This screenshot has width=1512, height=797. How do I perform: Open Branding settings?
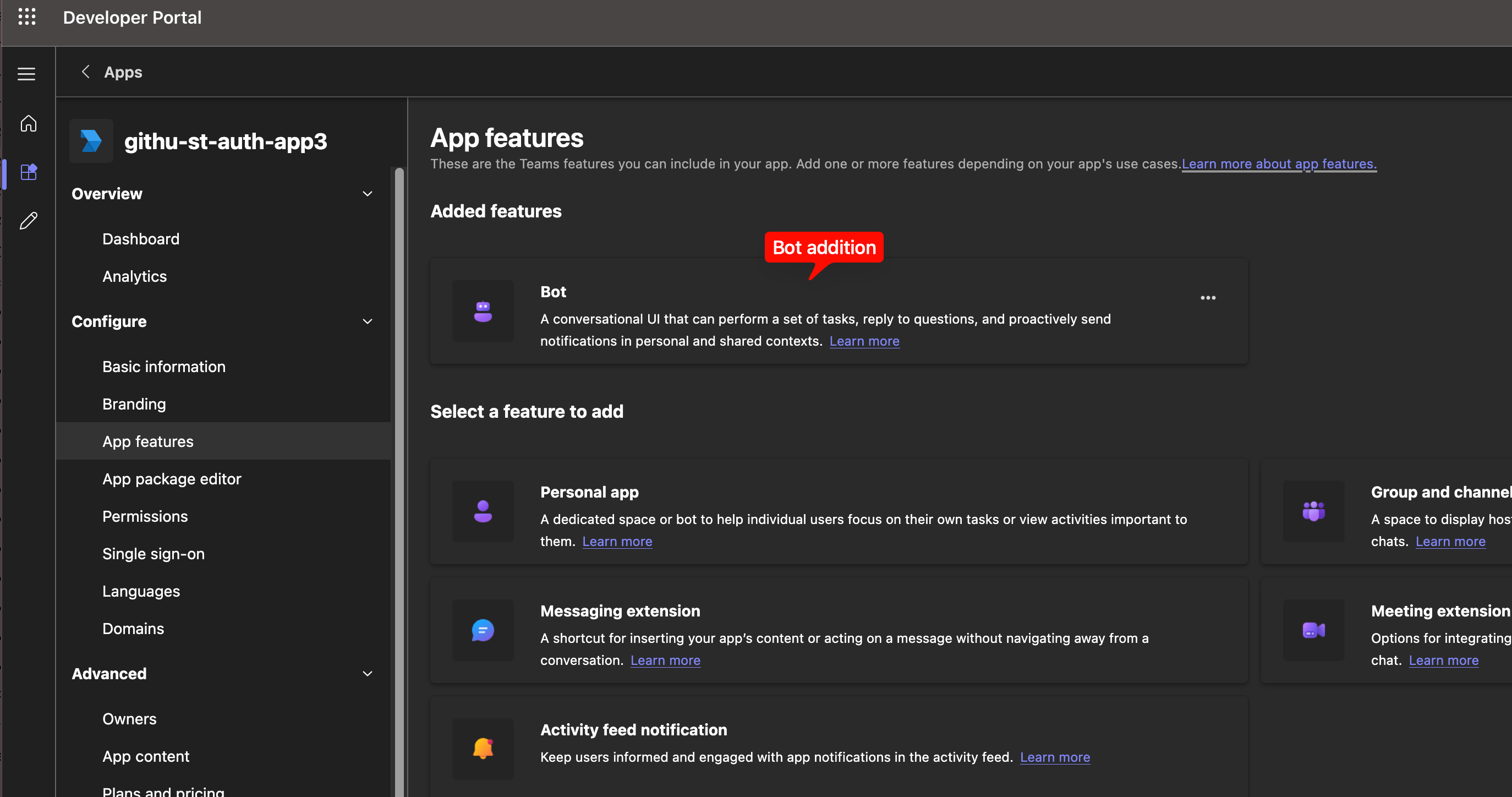[134, 404]
